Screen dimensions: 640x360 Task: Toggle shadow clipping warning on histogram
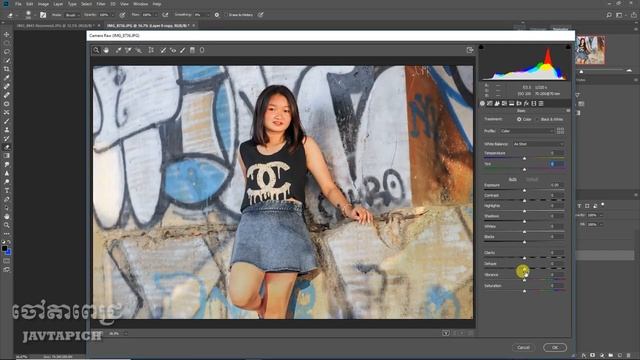(x=481, y=47)
